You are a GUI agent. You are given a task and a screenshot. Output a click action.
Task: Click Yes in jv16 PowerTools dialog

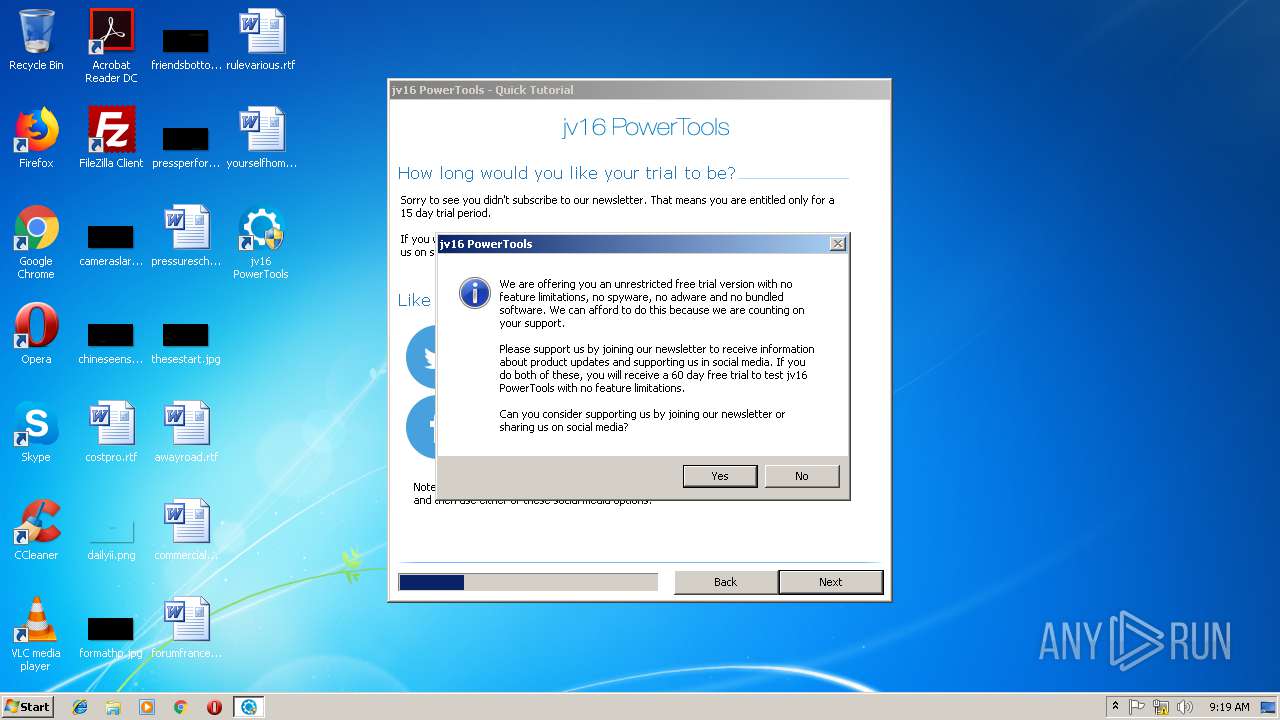coord(720,476)
